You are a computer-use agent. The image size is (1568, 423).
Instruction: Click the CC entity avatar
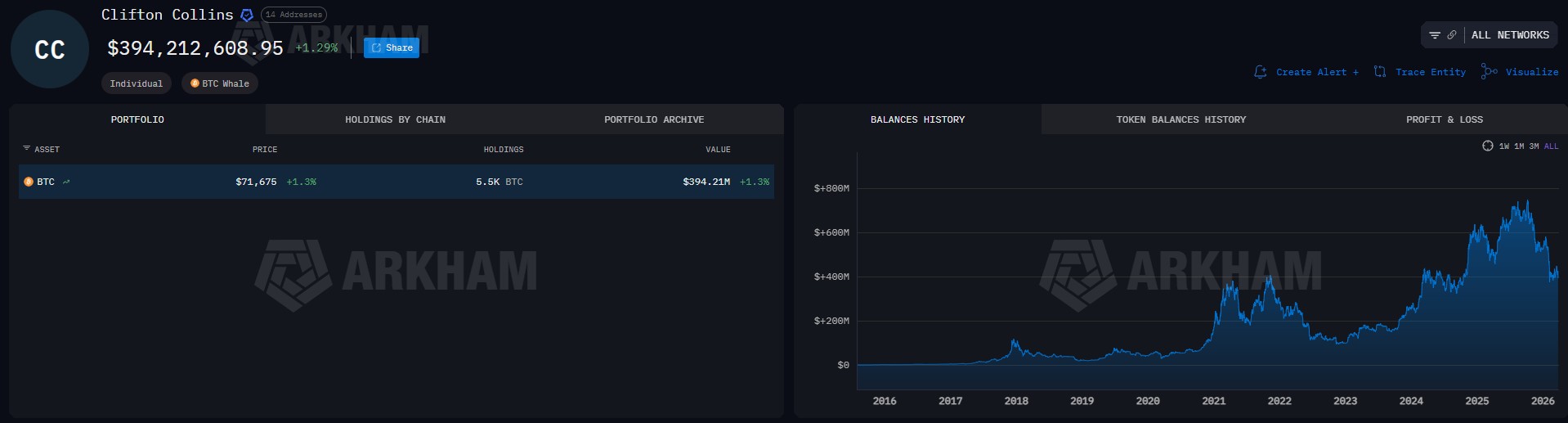tap(50, 49)
